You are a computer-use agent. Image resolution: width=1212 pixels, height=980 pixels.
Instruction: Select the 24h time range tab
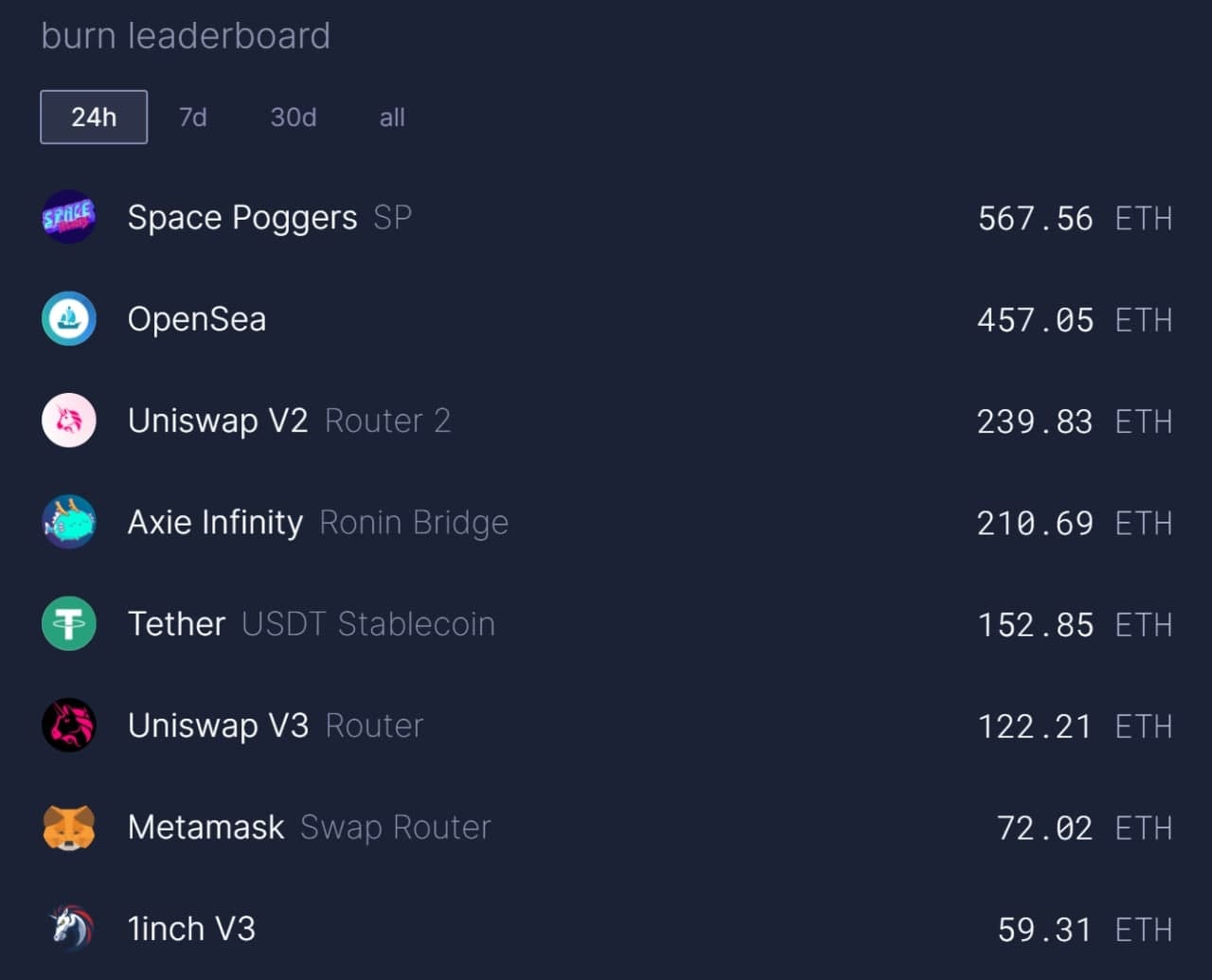[94, 117]
